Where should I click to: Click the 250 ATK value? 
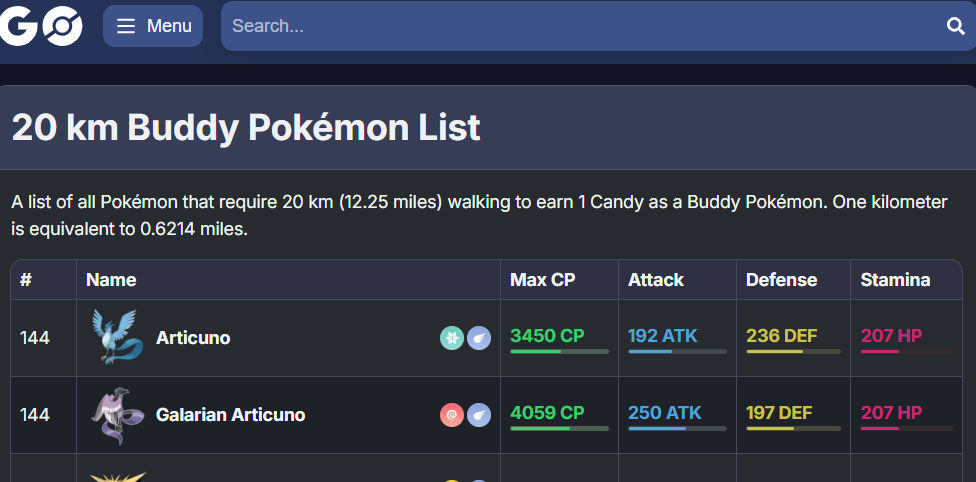665,413
